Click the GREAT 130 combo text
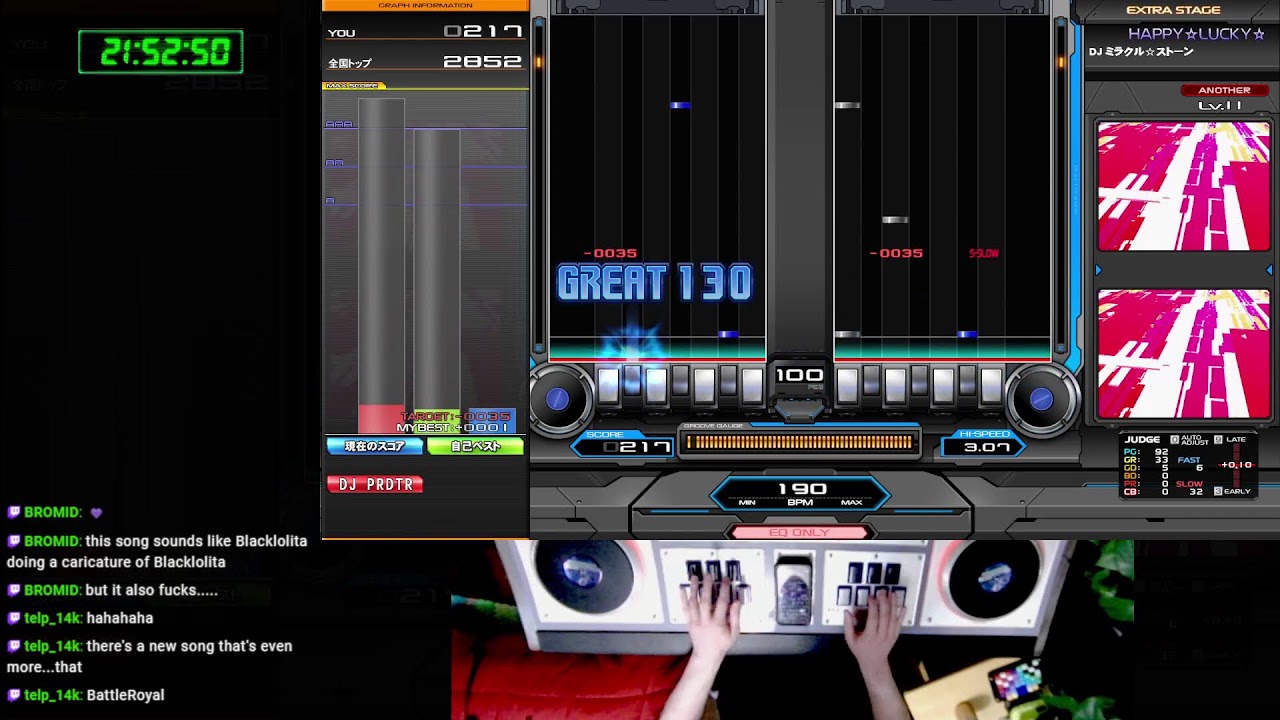1280x720 pixels. pyautogui.click(x=655, y=284)
